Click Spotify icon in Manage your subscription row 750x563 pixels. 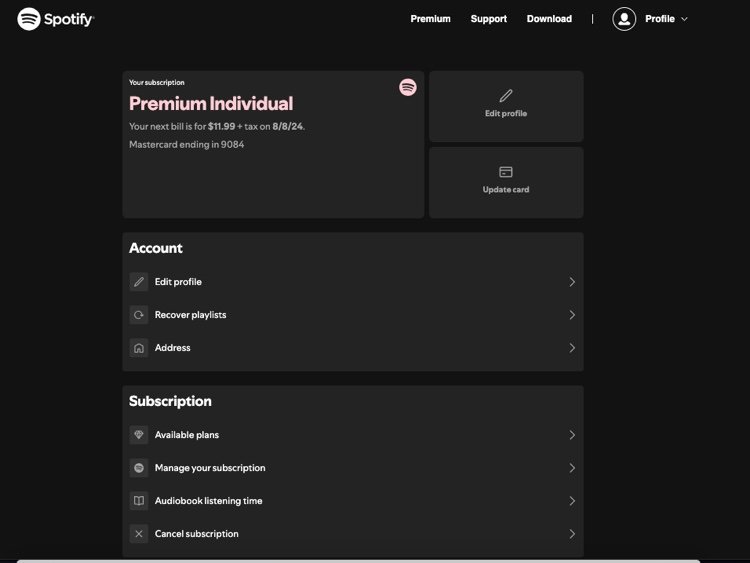point(139,468)
